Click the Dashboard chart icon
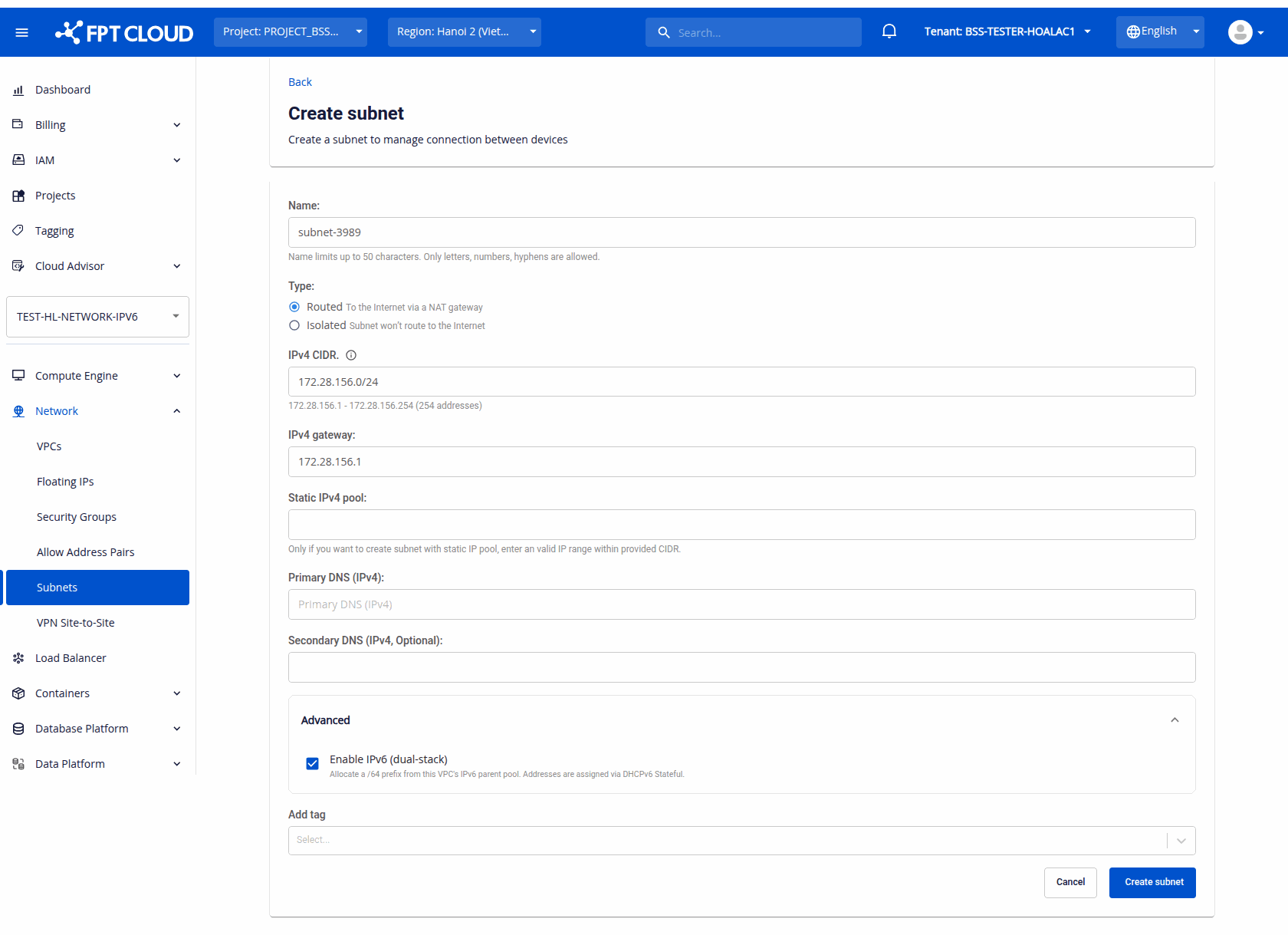Image resolution: width=1288 pixels, height=935 pixels. [18, 90]
